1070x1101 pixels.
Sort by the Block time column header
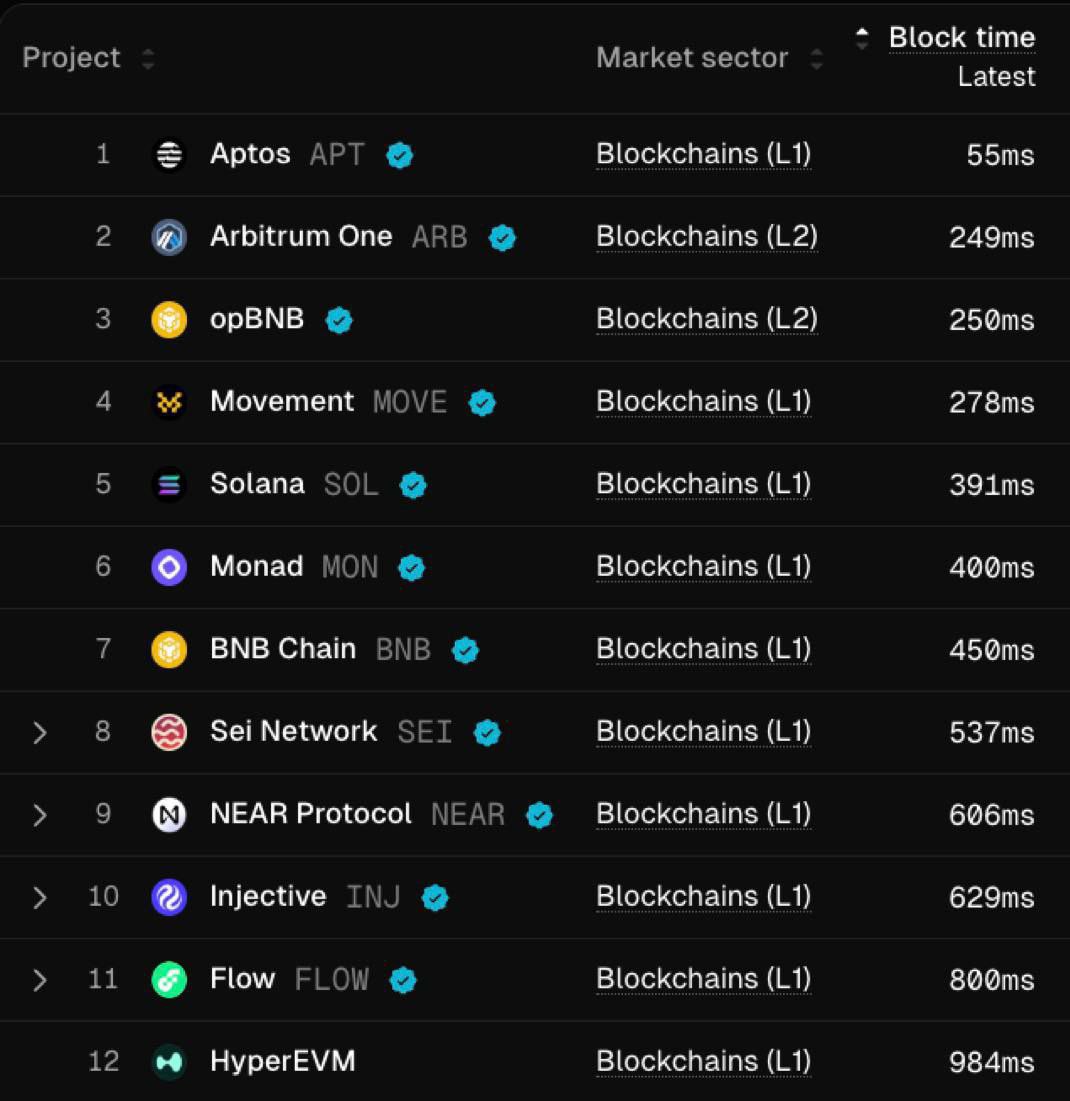click(961, 38)
